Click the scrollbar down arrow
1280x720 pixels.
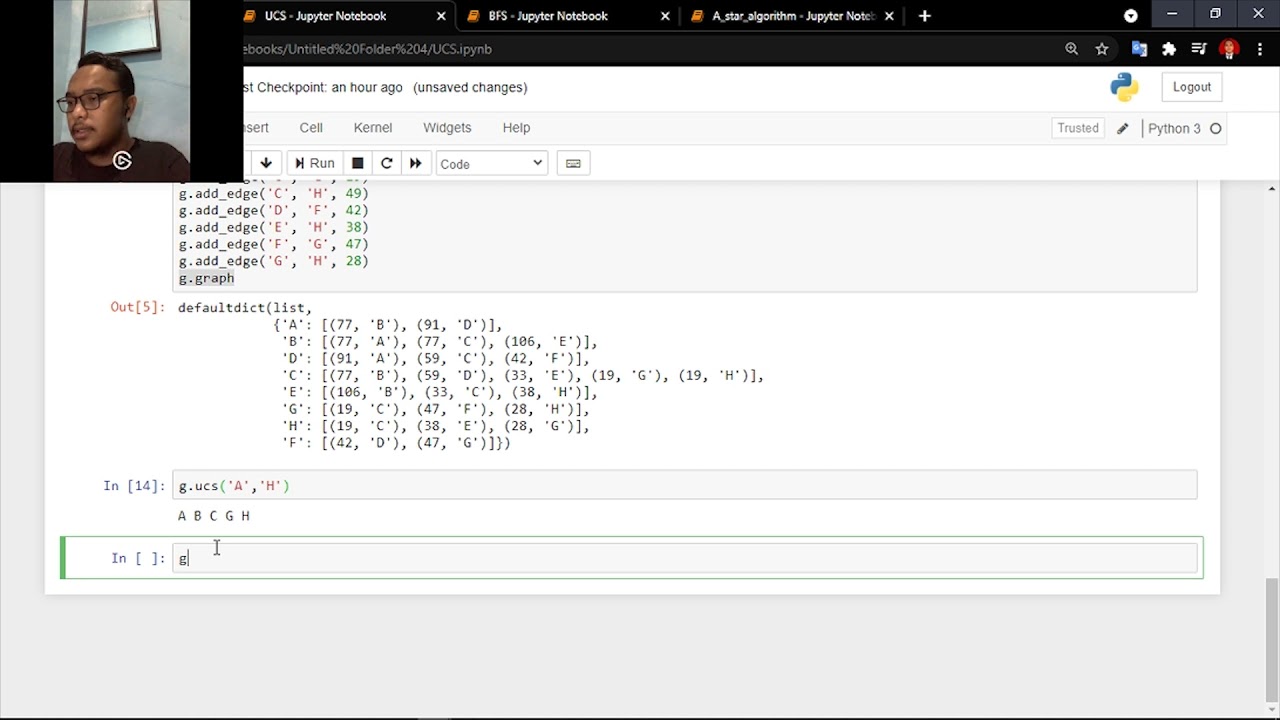[x=1272, y=711]
